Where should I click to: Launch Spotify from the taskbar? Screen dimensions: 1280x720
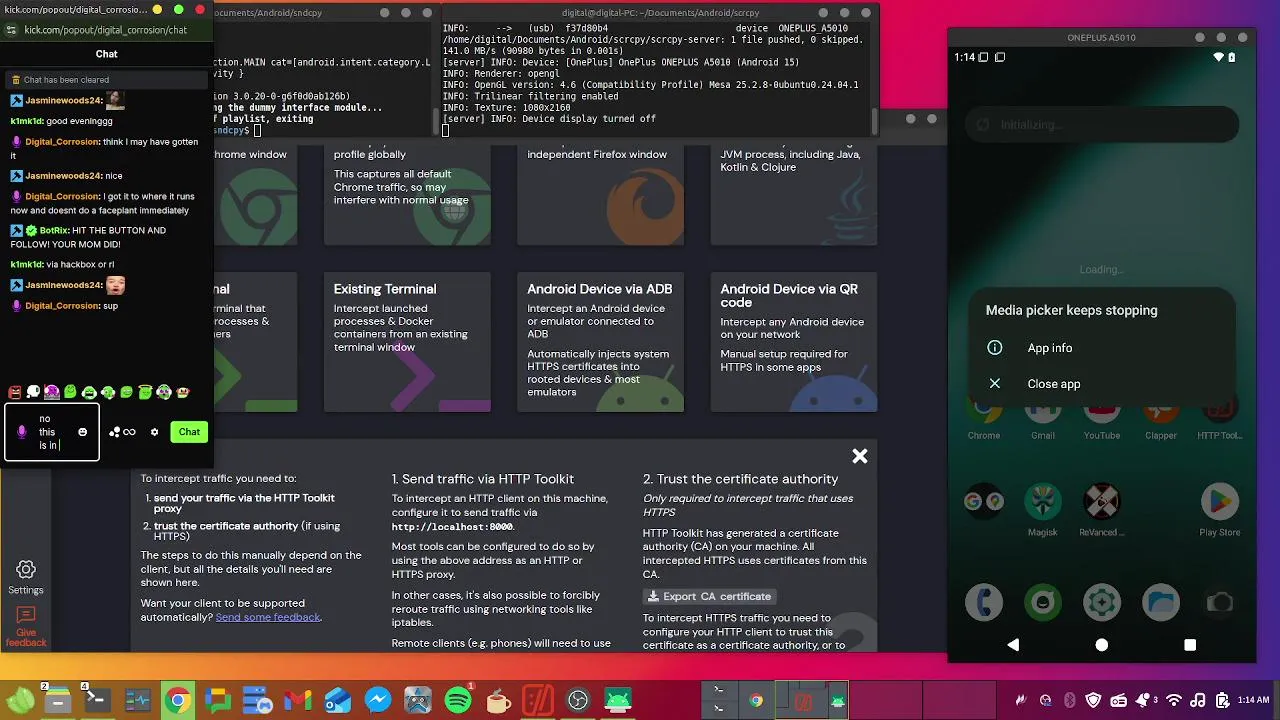click(457, 700)
